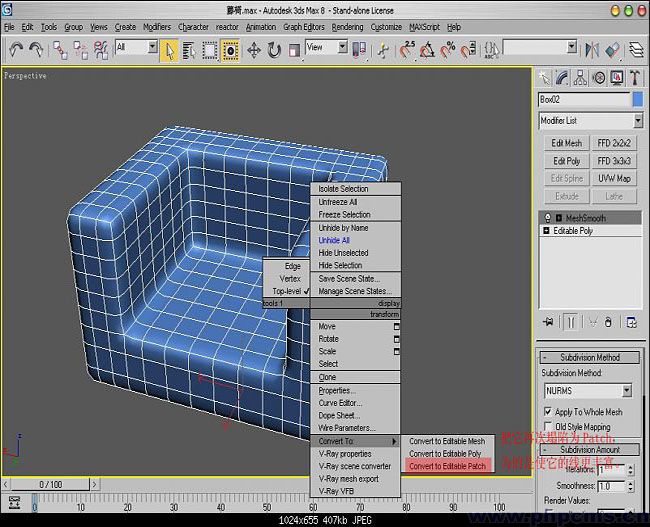Open the Modifier List dropdown
The width and height of the screenshot is (650, 527).
pyautogui.click(x=638, y=121)
